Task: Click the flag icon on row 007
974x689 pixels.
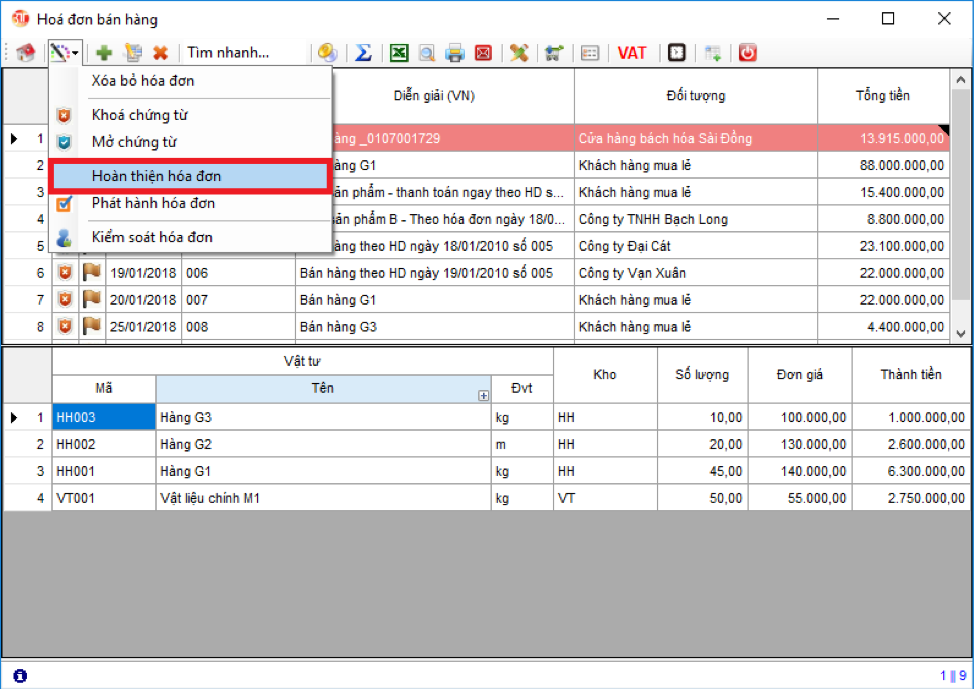Action: point(92,299)
